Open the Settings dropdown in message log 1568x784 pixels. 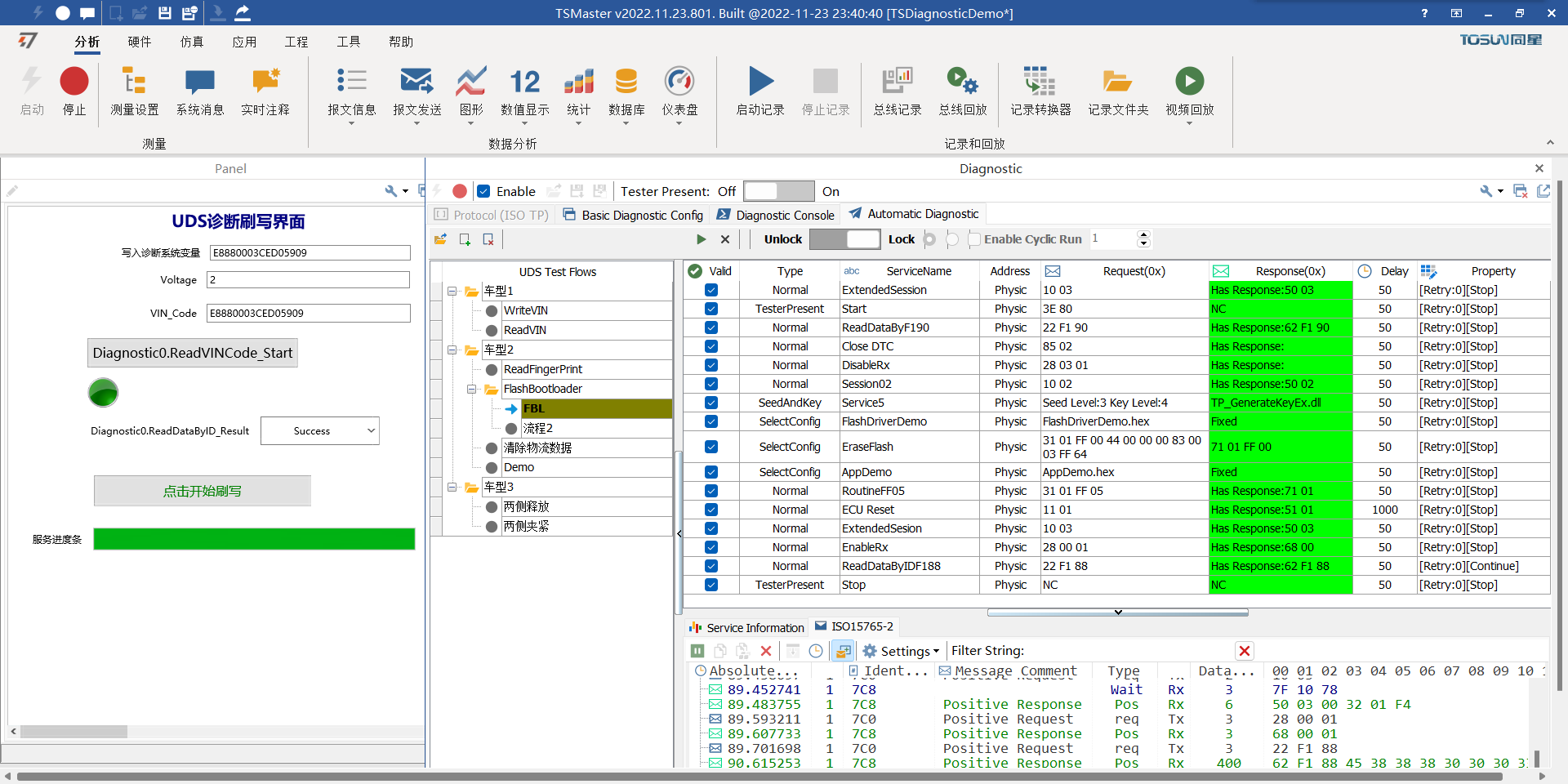[902, 651]
